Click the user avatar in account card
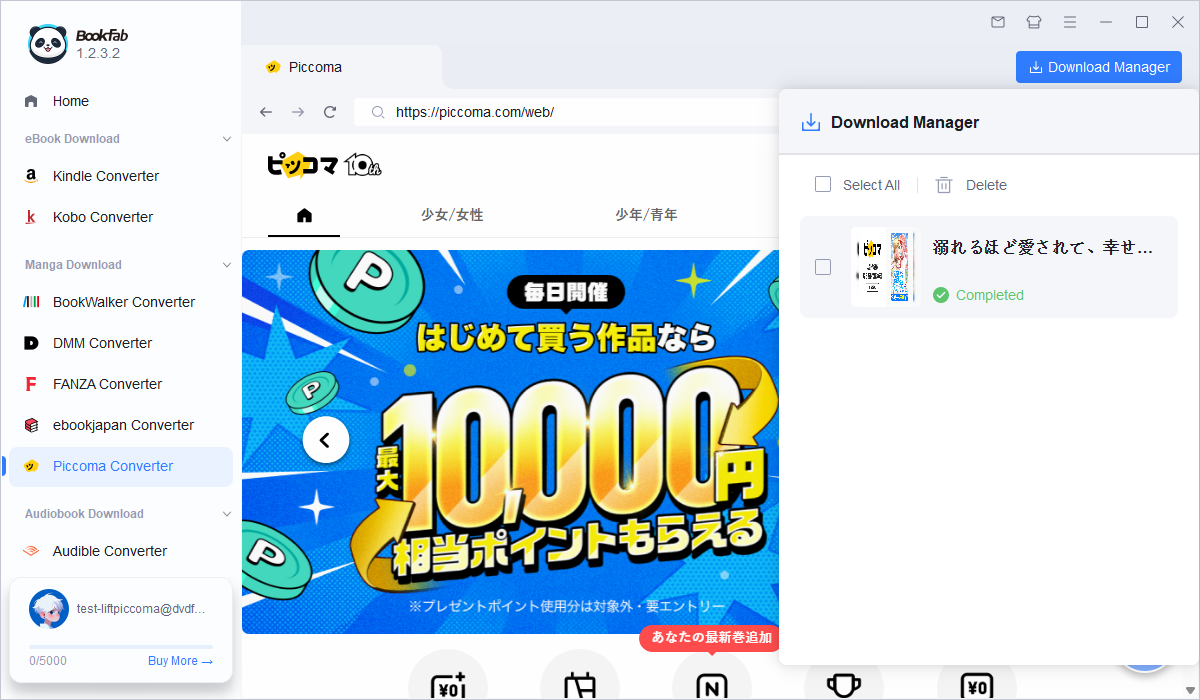1200x700 pixels. 49,609
